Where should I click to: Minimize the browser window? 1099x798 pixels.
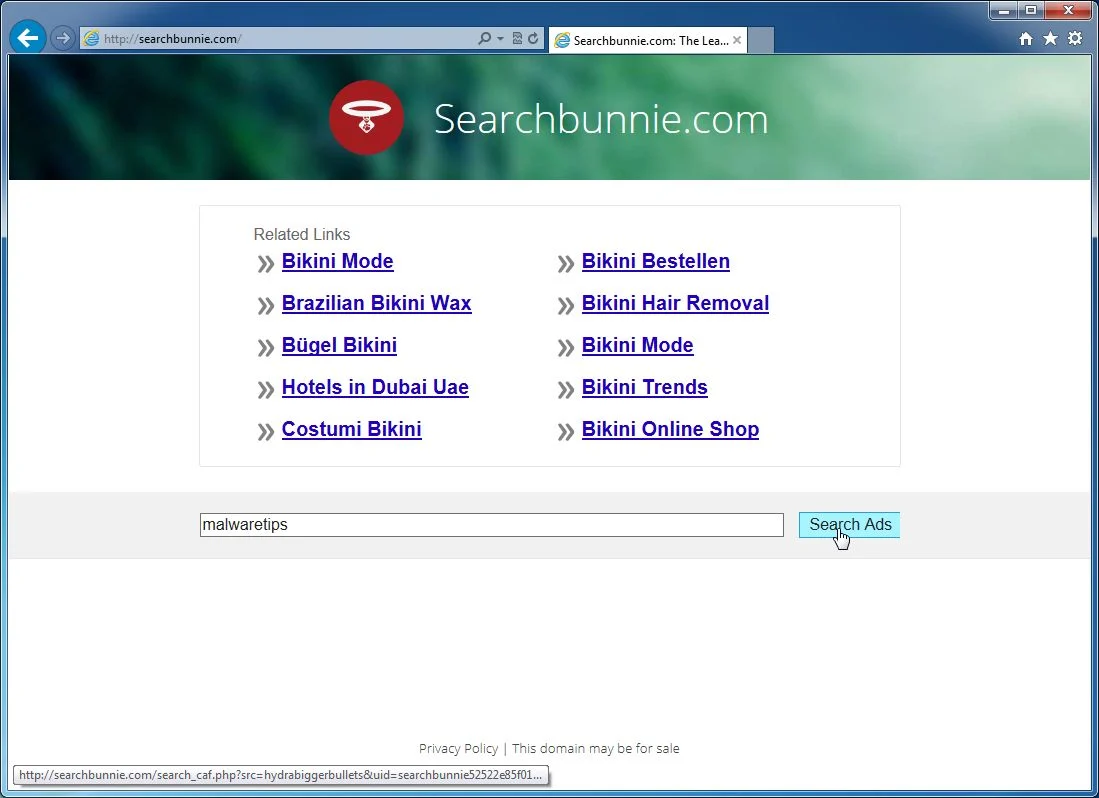click(1004, 10)
